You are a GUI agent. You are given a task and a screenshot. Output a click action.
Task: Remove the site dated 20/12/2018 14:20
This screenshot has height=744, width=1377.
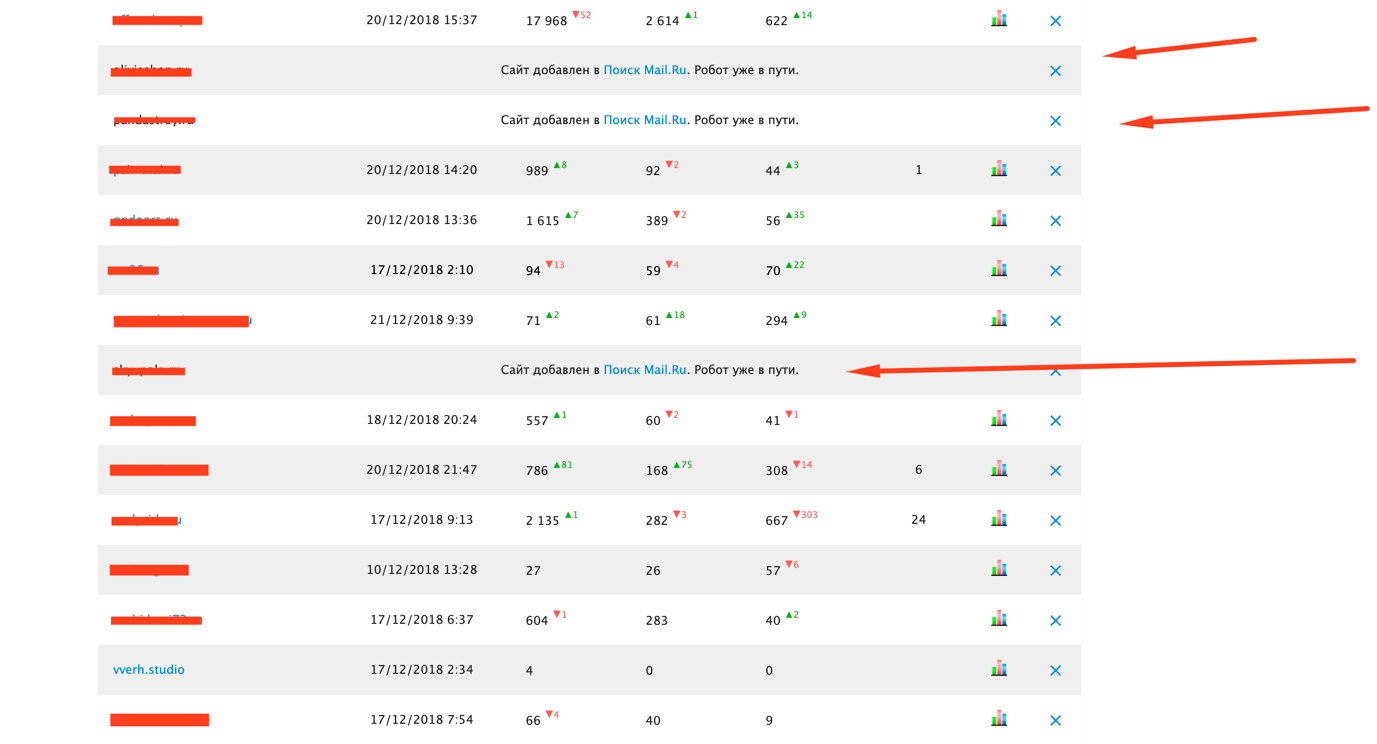coord(1055,171)
